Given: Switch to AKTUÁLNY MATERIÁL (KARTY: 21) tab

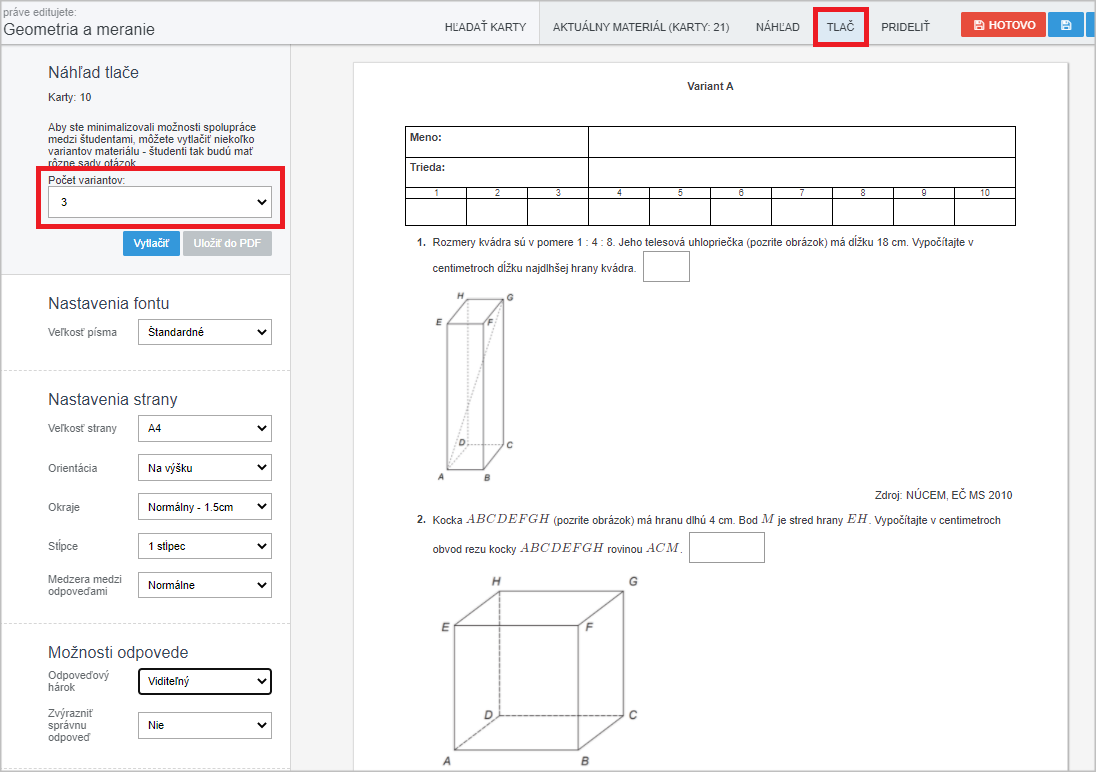Looking at the screenshot, I should [640, 27].
